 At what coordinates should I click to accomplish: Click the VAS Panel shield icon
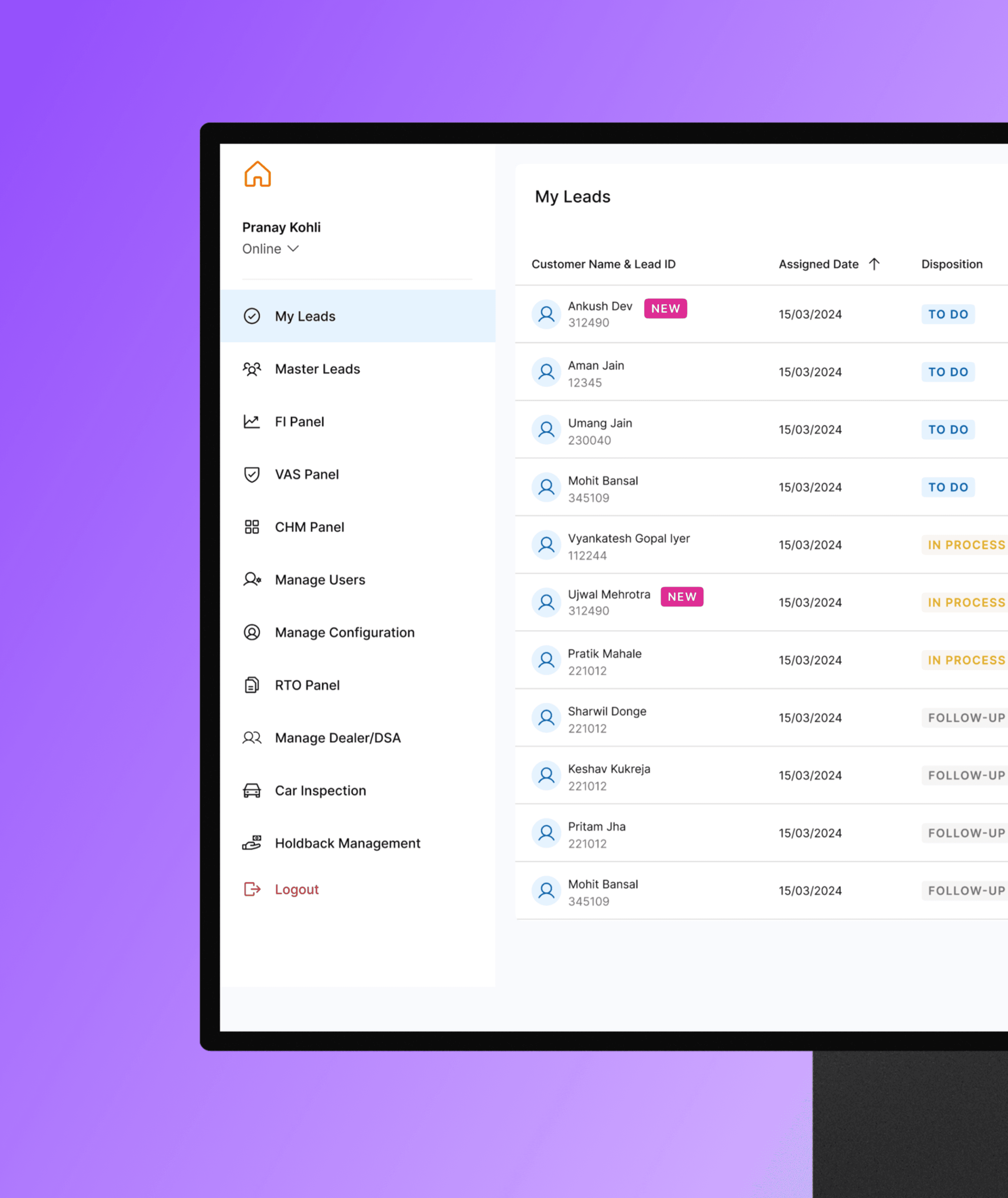point(251,475)
